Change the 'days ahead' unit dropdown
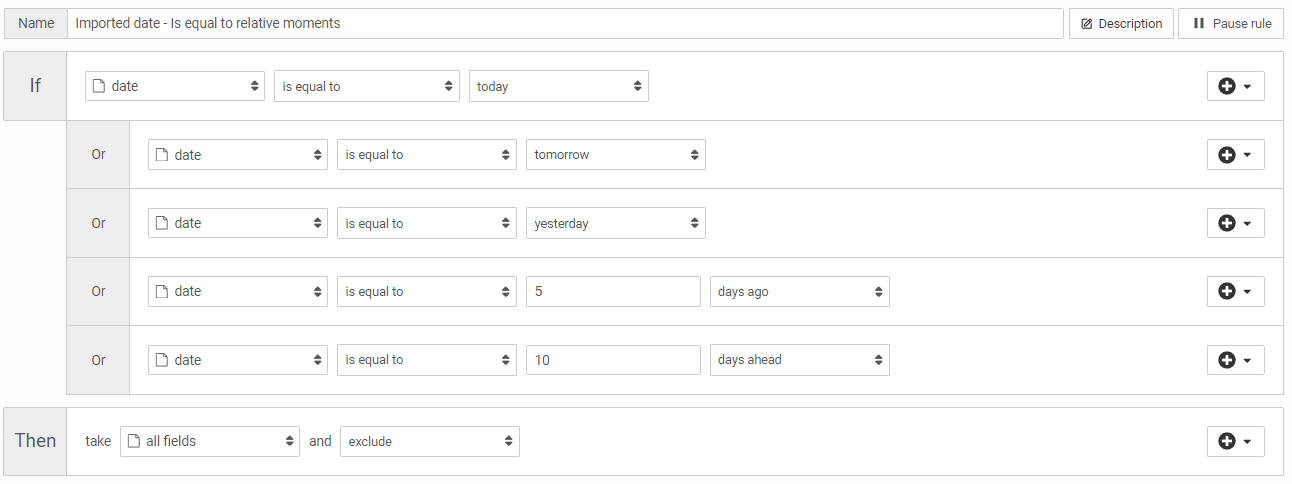This screenshot has width=1292, height=484. (x=799, y=360)
